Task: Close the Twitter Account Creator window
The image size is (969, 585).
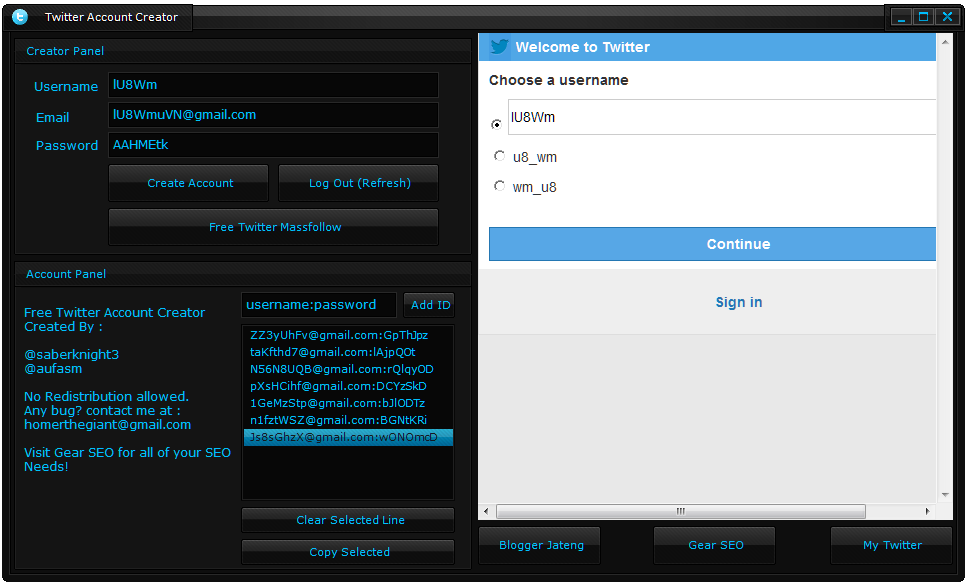Action: coord(946,17)
